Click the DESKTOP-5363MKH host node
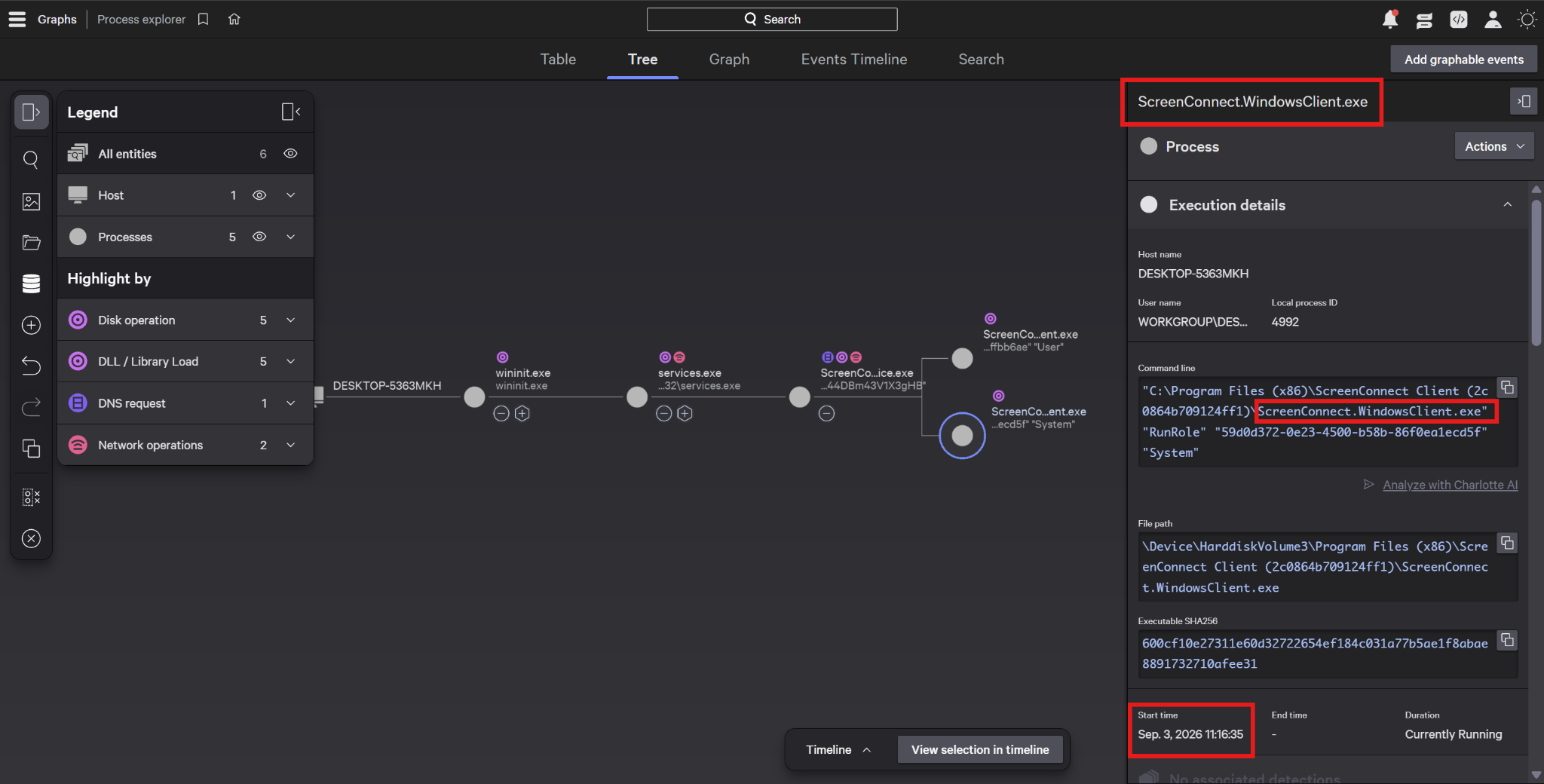Screen dimensions: 1544x784 tap(319, 395)
